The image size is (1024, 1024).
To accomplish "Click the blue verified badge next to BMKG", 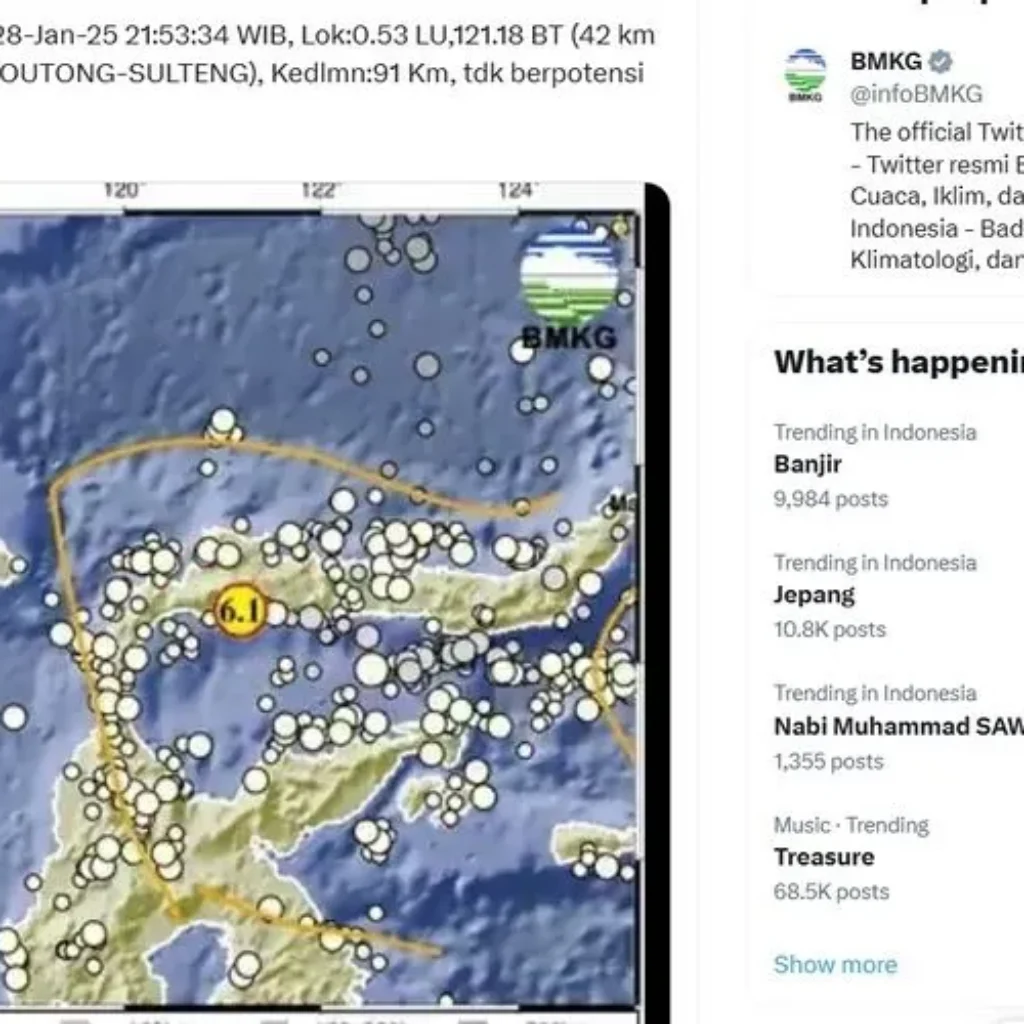I will [938, 61].
